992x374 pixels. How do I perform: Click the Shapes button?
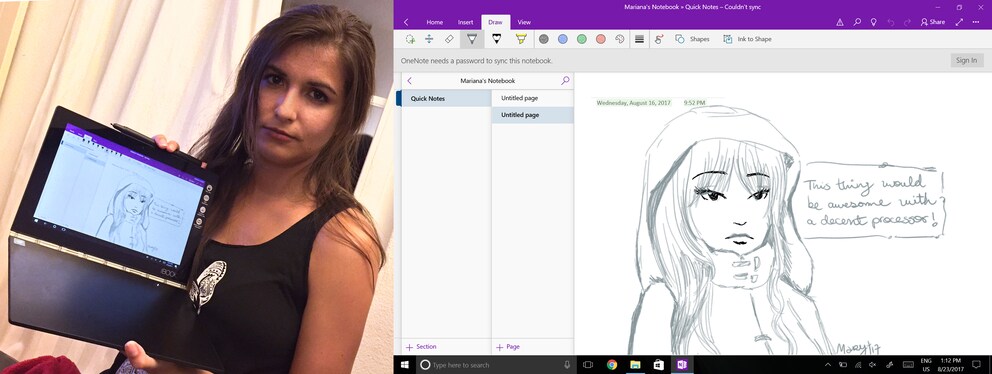coord(692,39)
